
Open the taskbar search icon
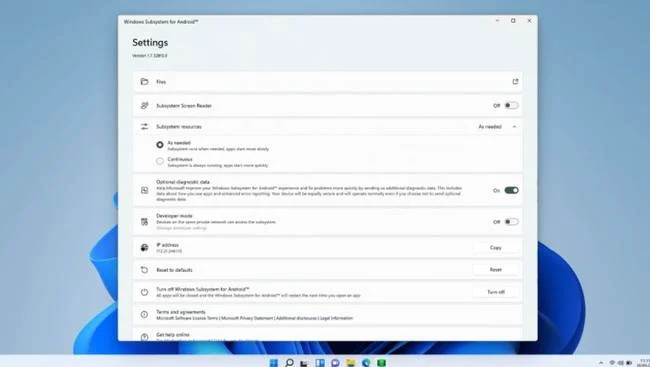[x=289, y=363]
